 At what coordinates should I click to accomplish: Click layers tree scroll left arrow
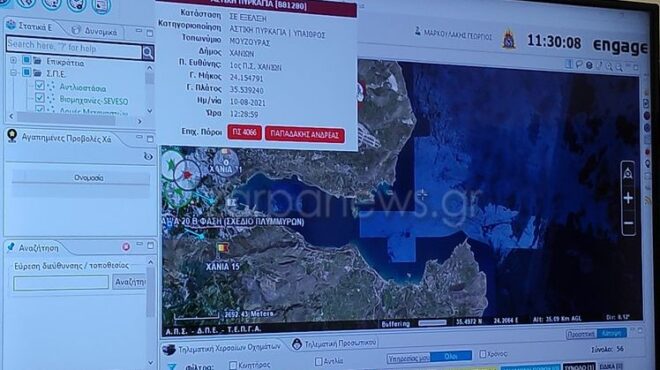tap(11, 116)
